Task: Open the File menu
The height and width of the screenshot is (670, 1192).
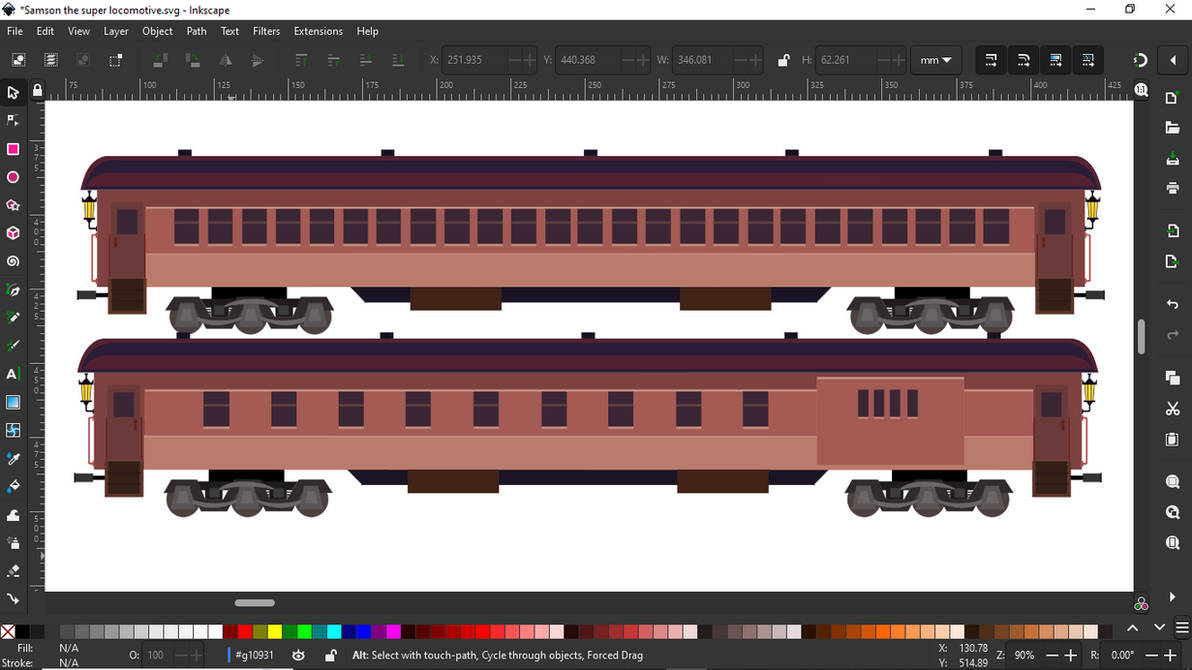Action: coord(14,31)
